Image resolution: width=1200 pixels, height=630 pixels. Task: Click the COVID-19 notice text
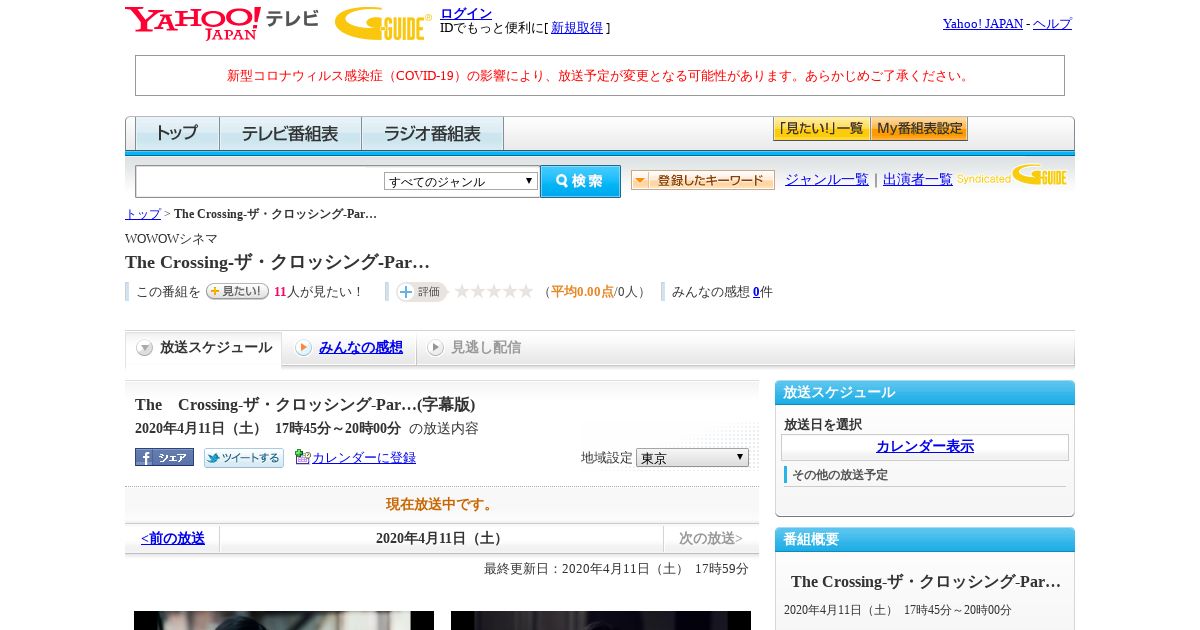click(x=600, y=76)
